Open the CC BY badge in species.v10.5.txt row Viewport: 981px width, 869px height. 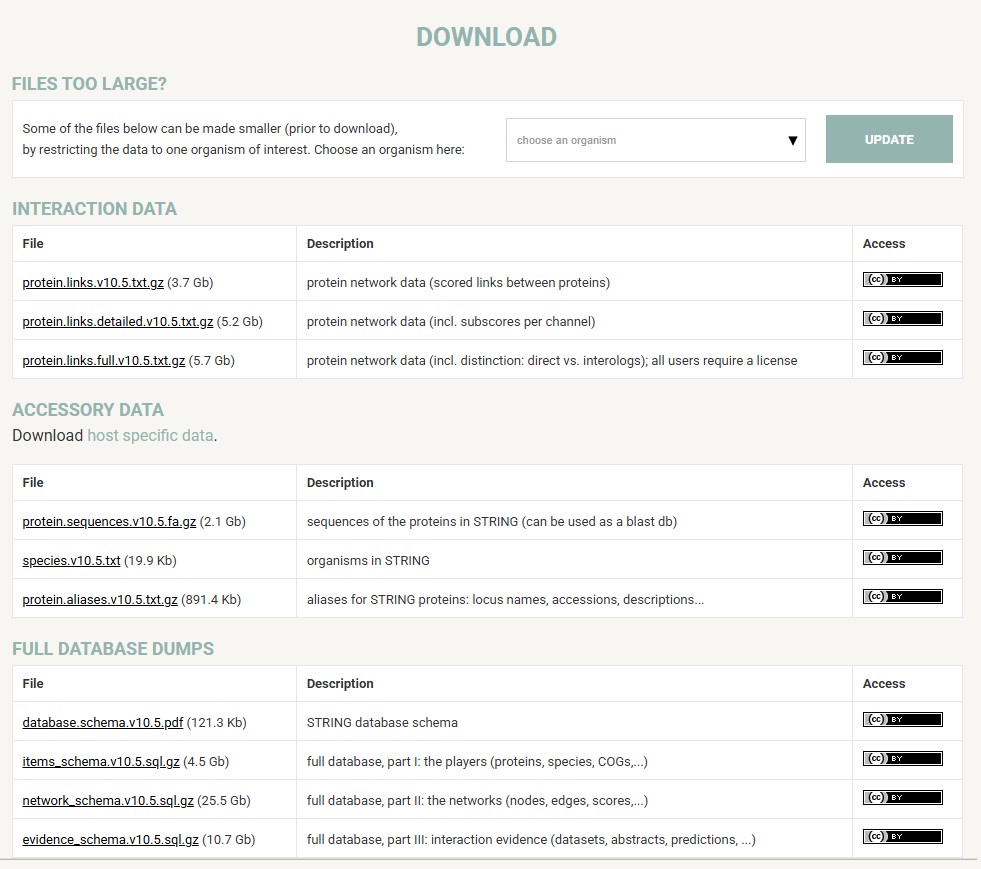point(902,557)
